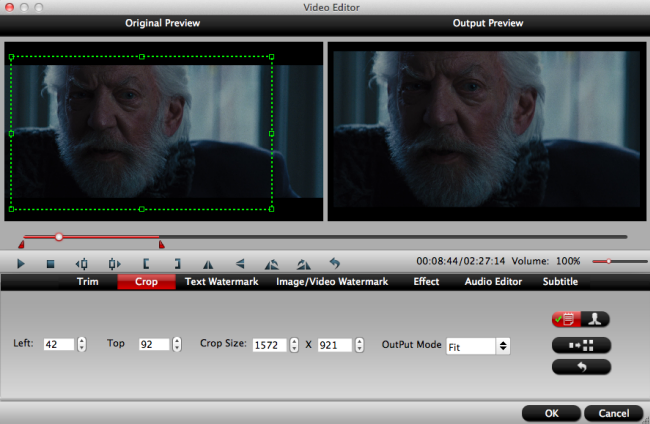Click top-left crop handle

click(11, 57)
